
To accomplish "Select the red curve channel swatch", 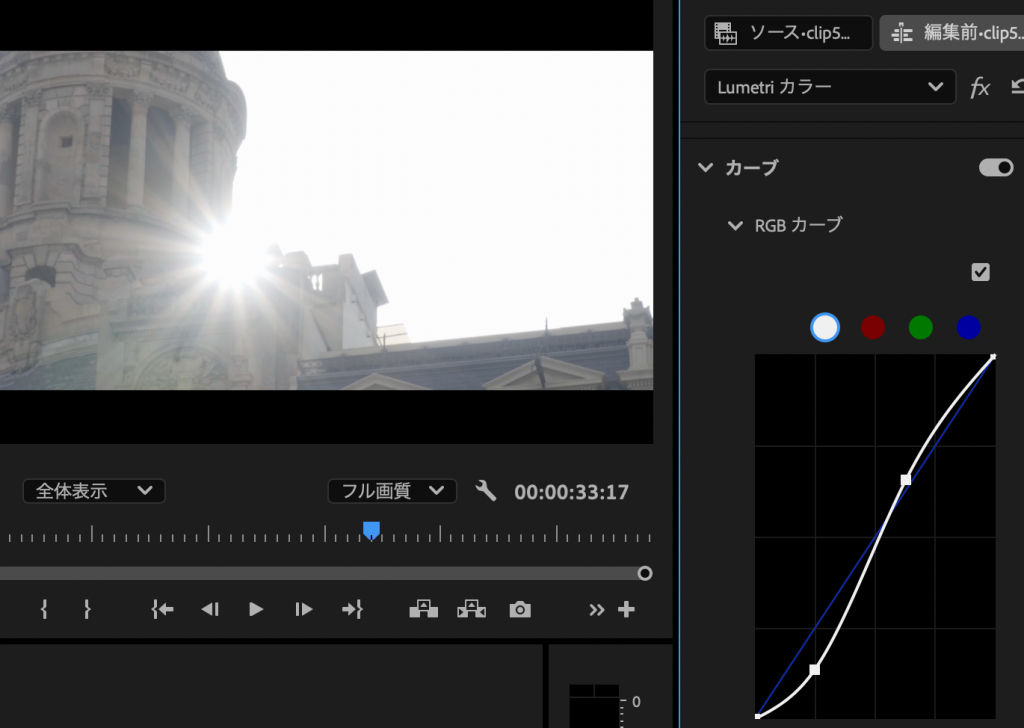I will point(873,327).
